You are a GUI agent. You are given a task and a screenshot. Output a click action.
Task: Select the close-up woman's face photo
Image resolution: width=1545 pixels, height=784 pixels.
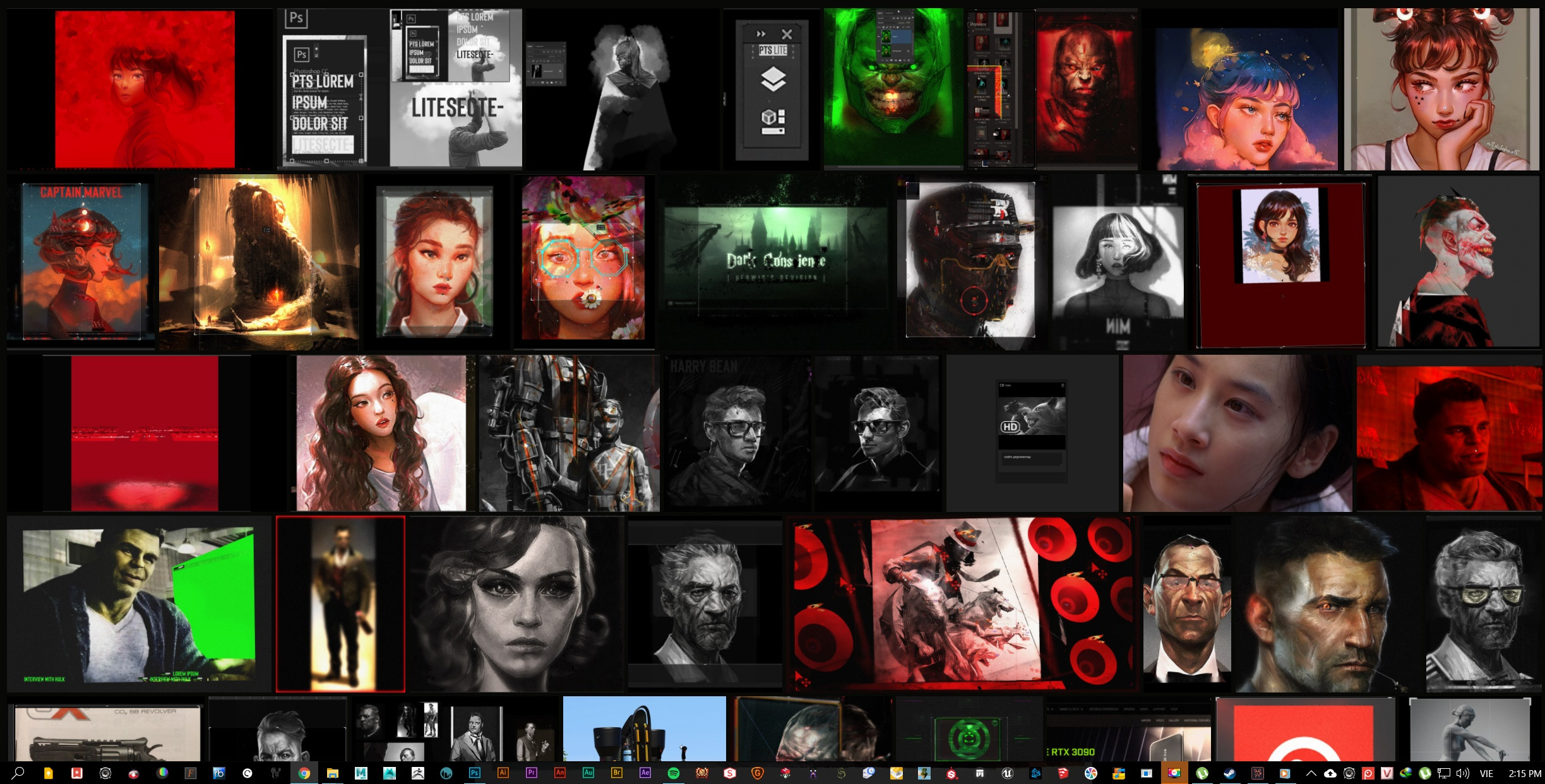point(1238,433)
